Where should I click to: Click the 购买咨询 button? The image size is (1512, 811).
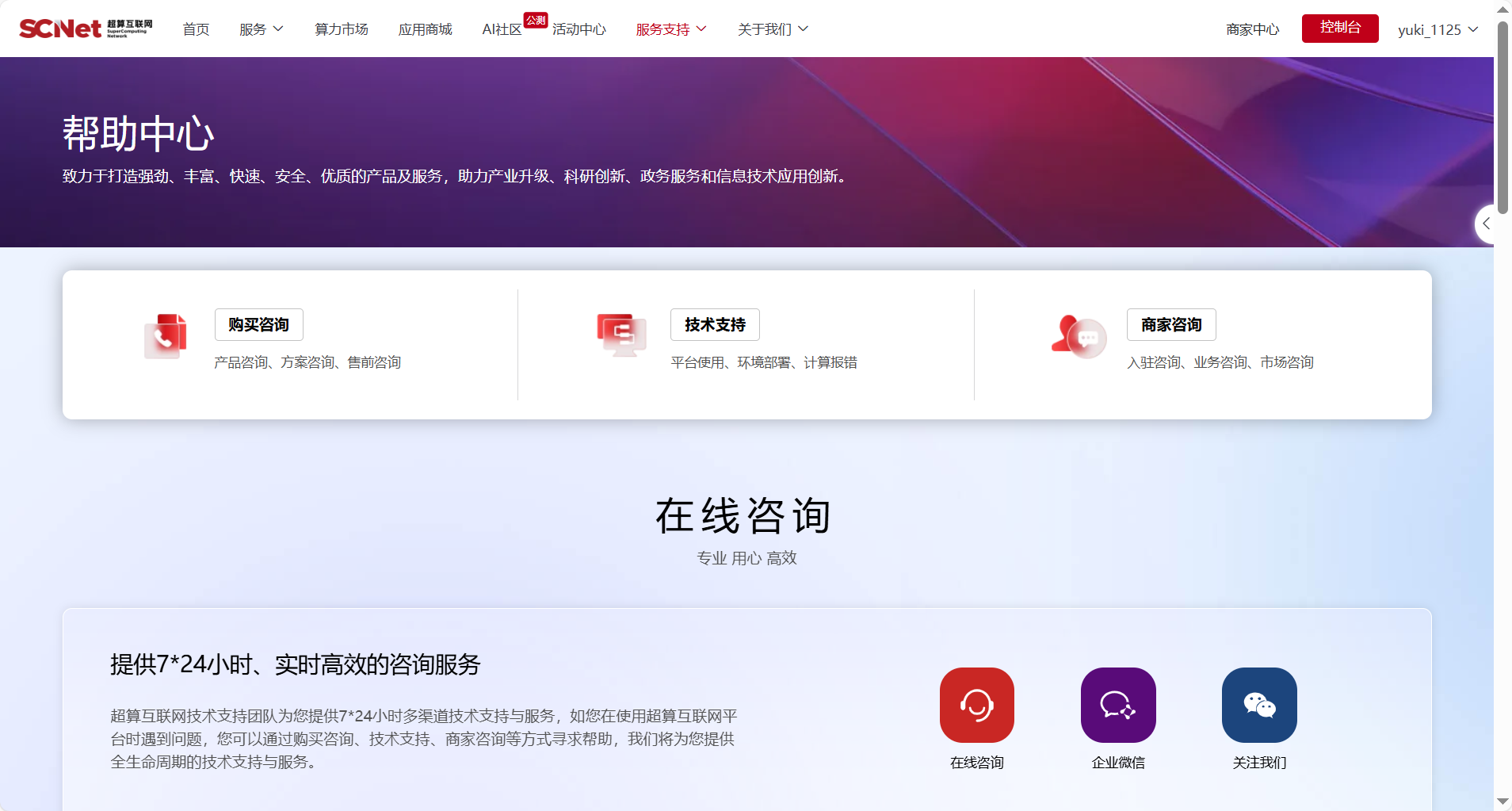258,324
